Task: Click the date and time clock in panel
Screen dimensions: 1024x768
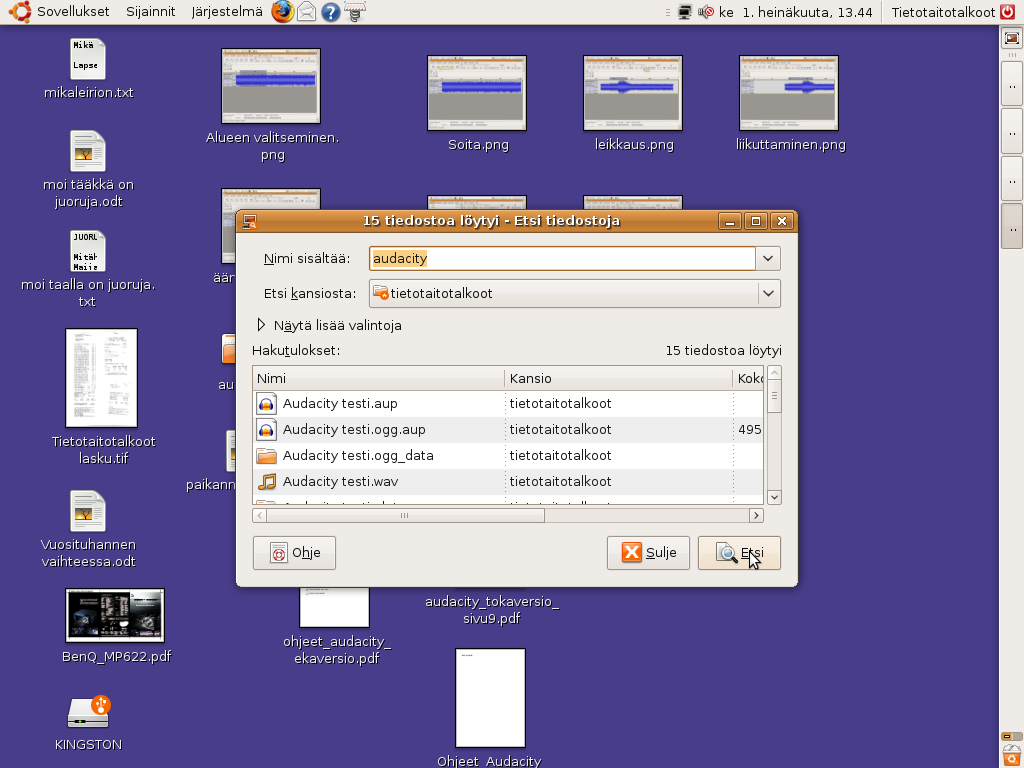Action: click(796, 12)
